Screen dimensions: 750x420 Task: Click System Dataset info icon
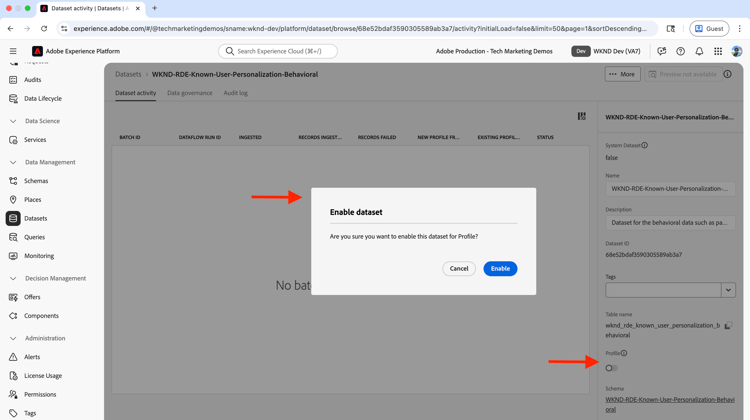coord(645,145)
